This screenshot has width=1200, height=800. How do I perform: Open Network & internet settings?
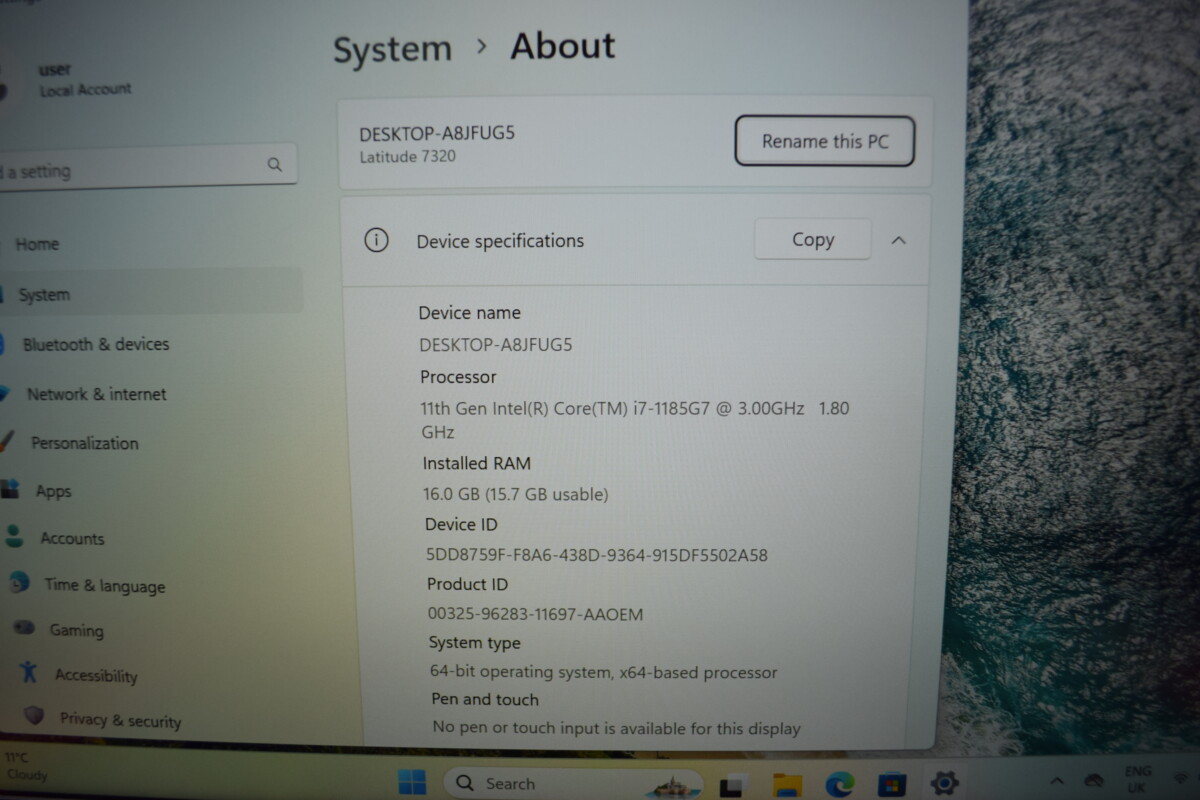[x=96, y=394]
